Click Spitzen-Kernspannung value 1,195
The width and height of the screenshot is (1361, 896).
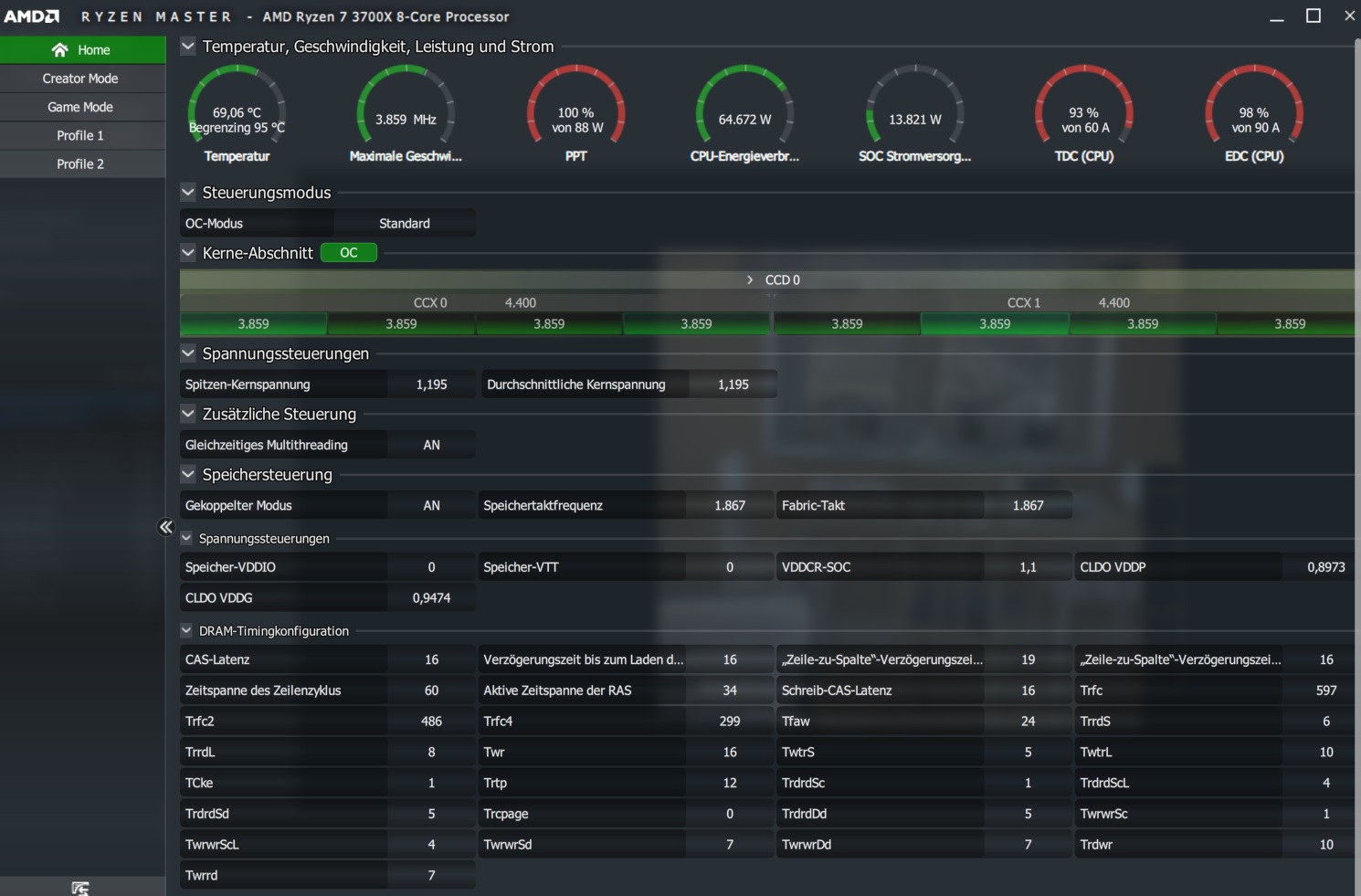coord(431,385)
